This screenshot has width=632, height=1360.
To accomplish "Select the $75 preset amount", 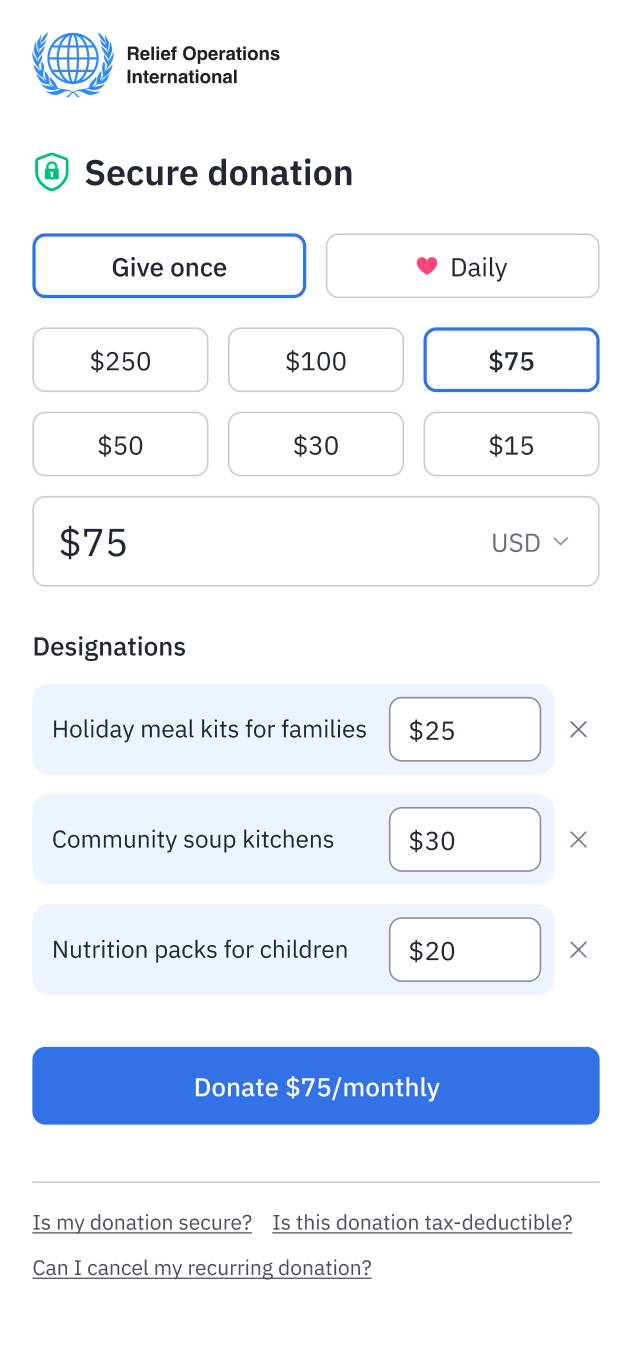I will click(x=511, y=360).
